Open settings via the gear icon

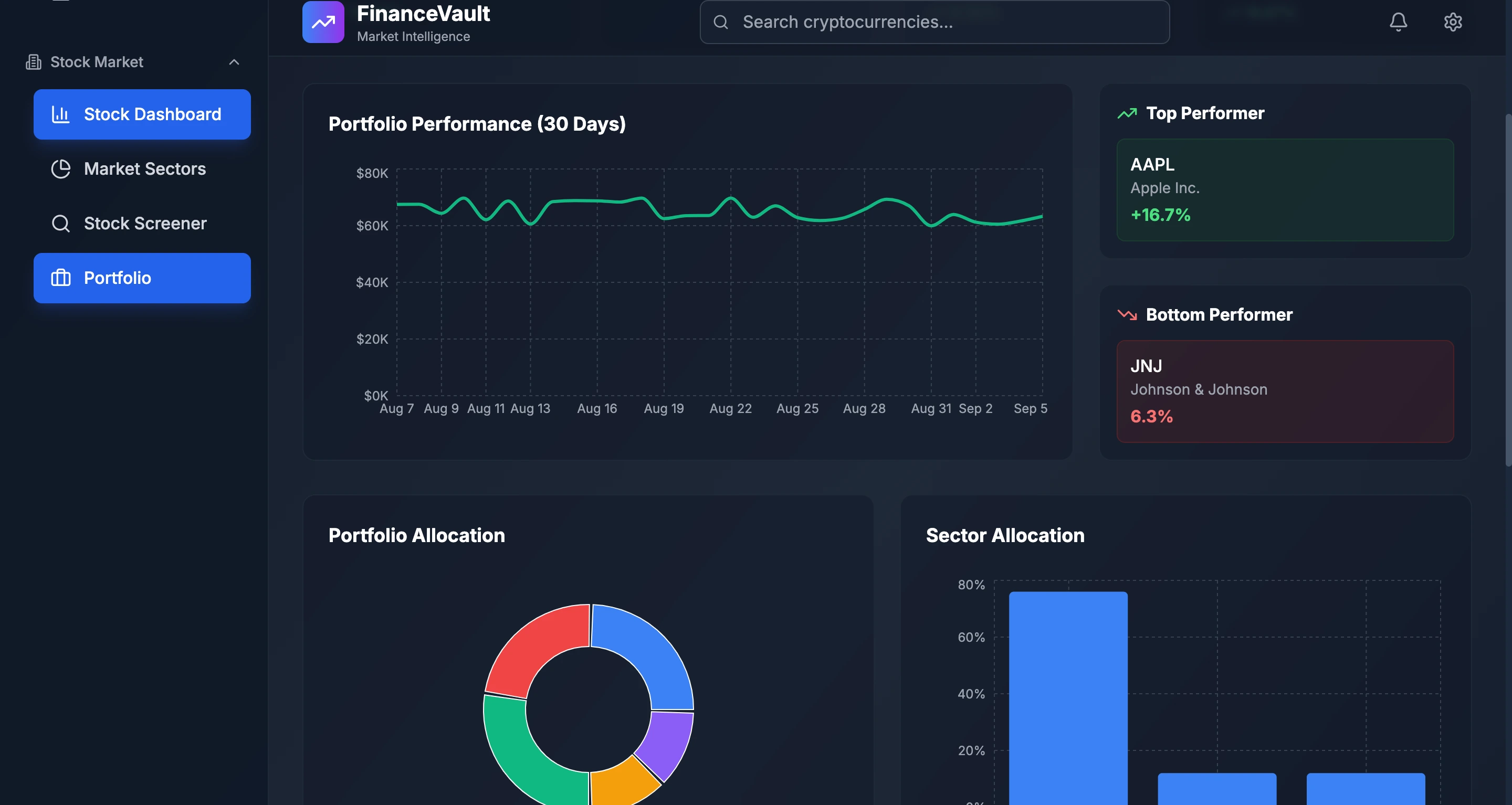[1453, 22]
